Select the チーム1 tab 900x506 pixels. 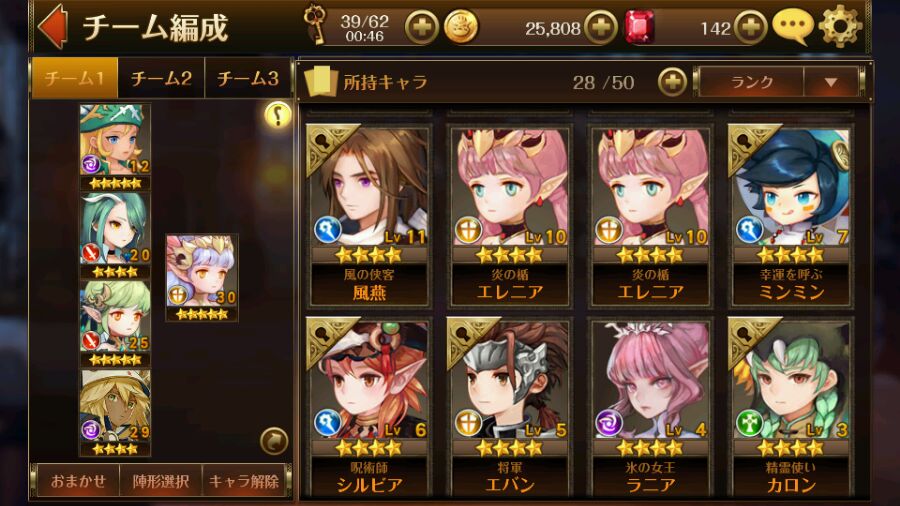point(75,78)
